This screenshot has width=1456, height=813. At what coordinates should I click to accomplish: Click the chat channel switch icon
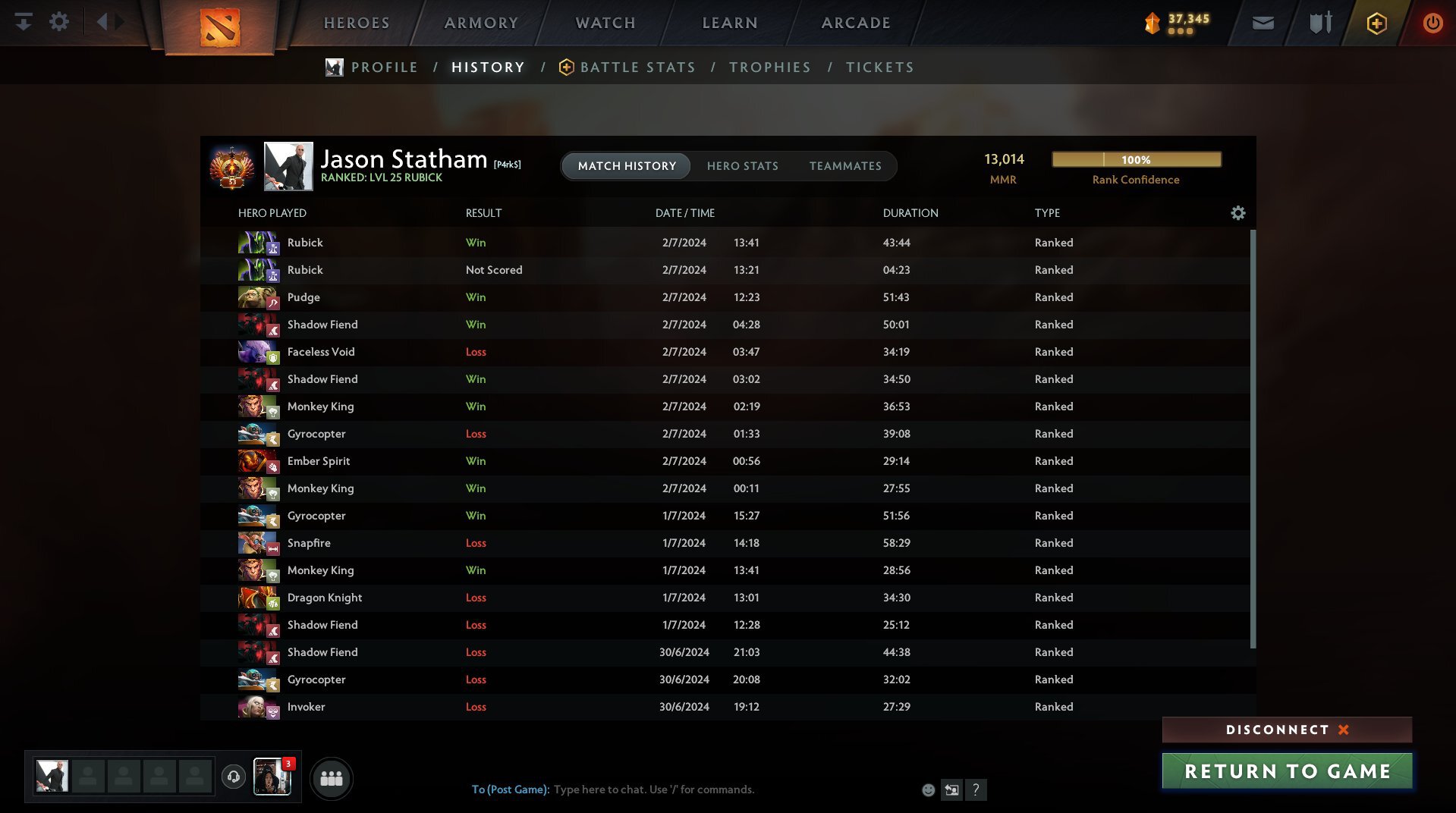(x=951, y=790)
